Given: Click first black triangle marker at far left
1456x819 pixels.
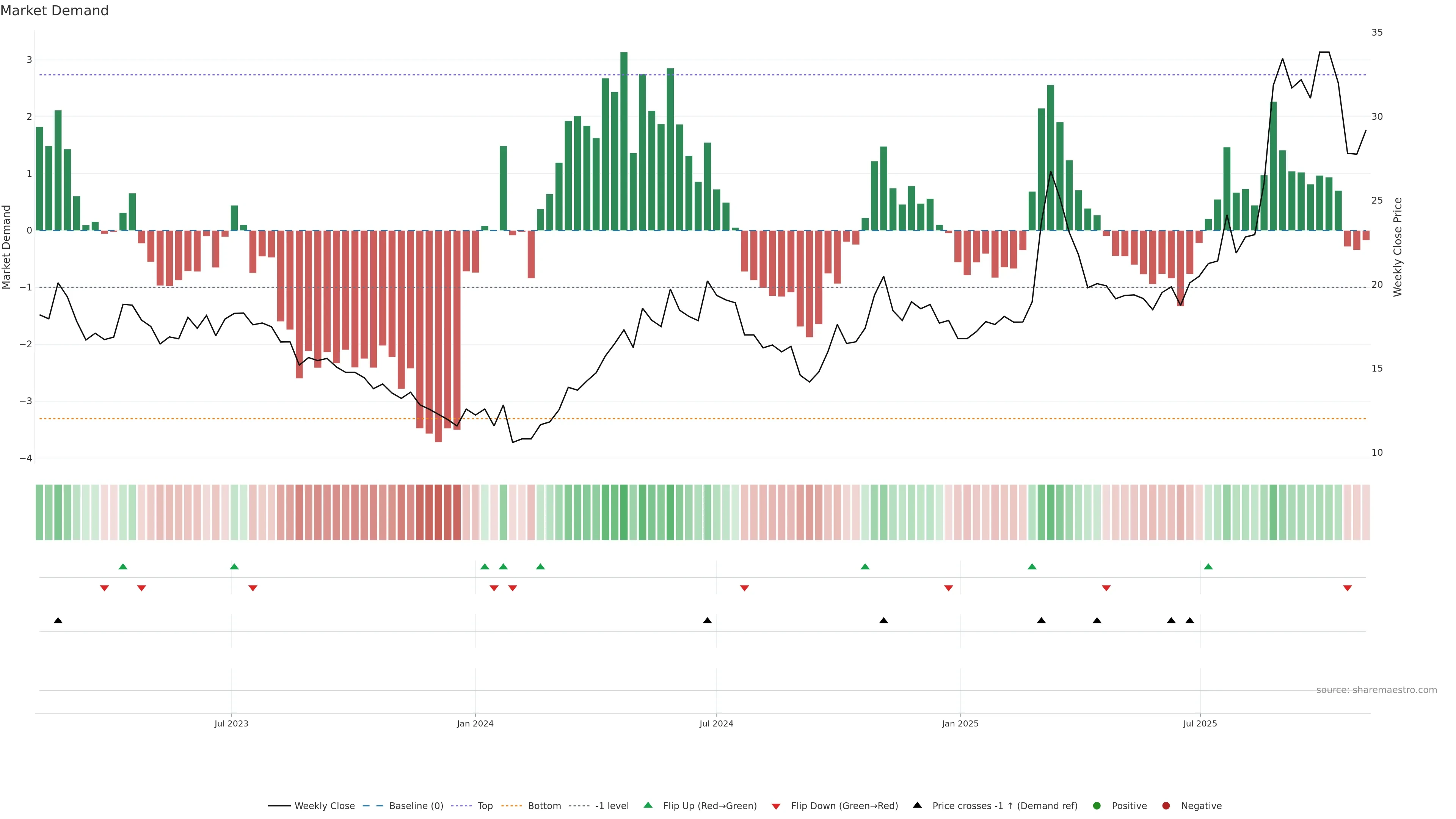Looking at the screenshot, I should click(x=58, y=621).
